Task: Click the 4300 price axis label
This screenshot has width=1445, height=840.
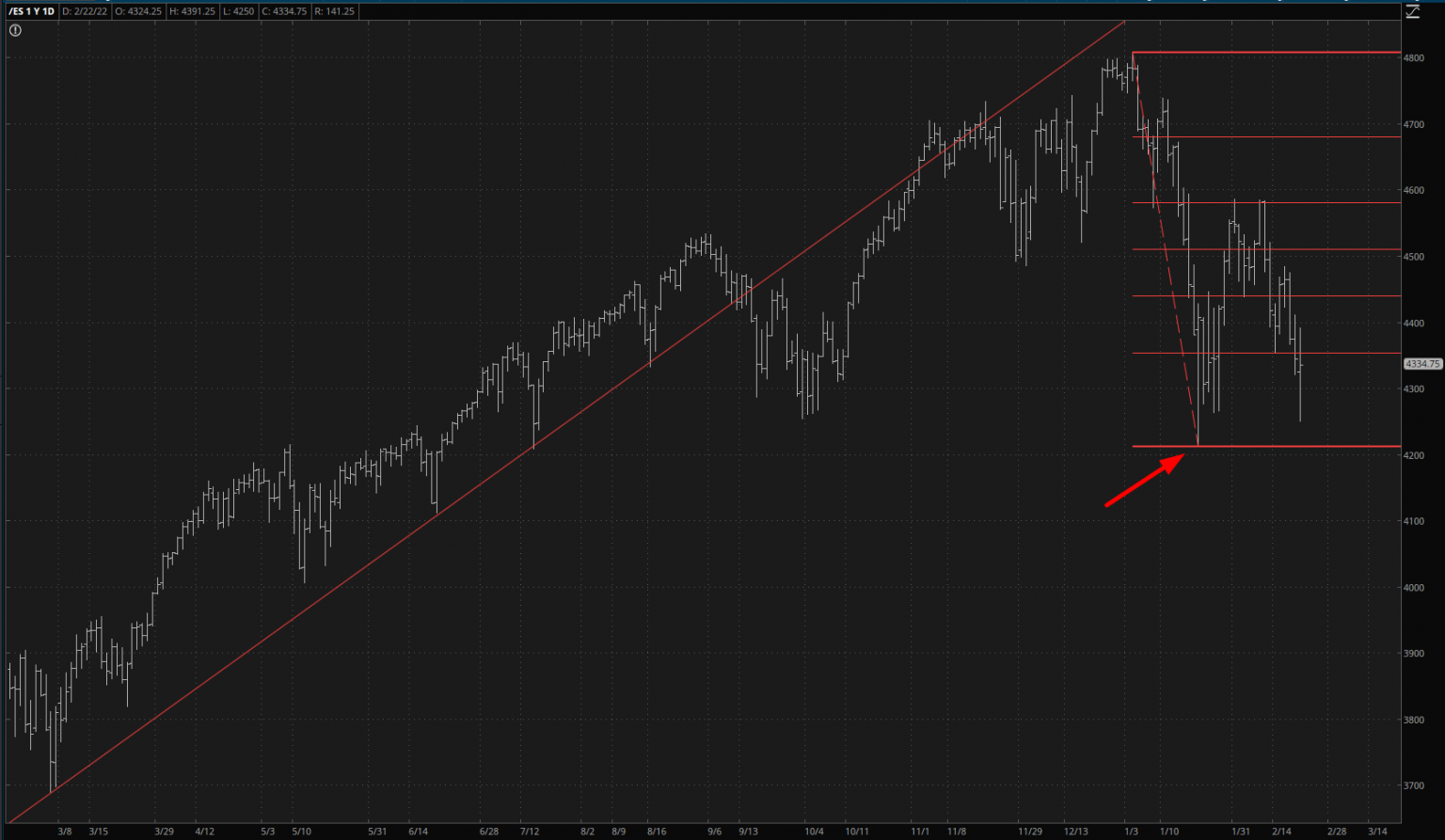Action: 1414,388
